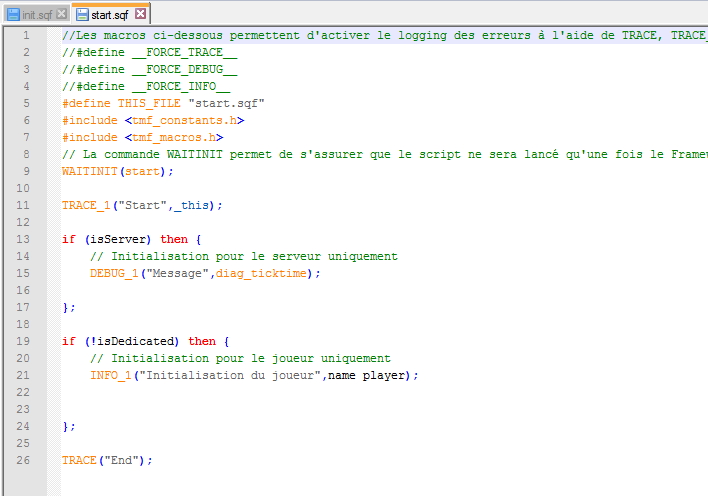Close the init.sqf tab
The height and width of the screenshot is (496, 708).
click(x=62, y=14)
